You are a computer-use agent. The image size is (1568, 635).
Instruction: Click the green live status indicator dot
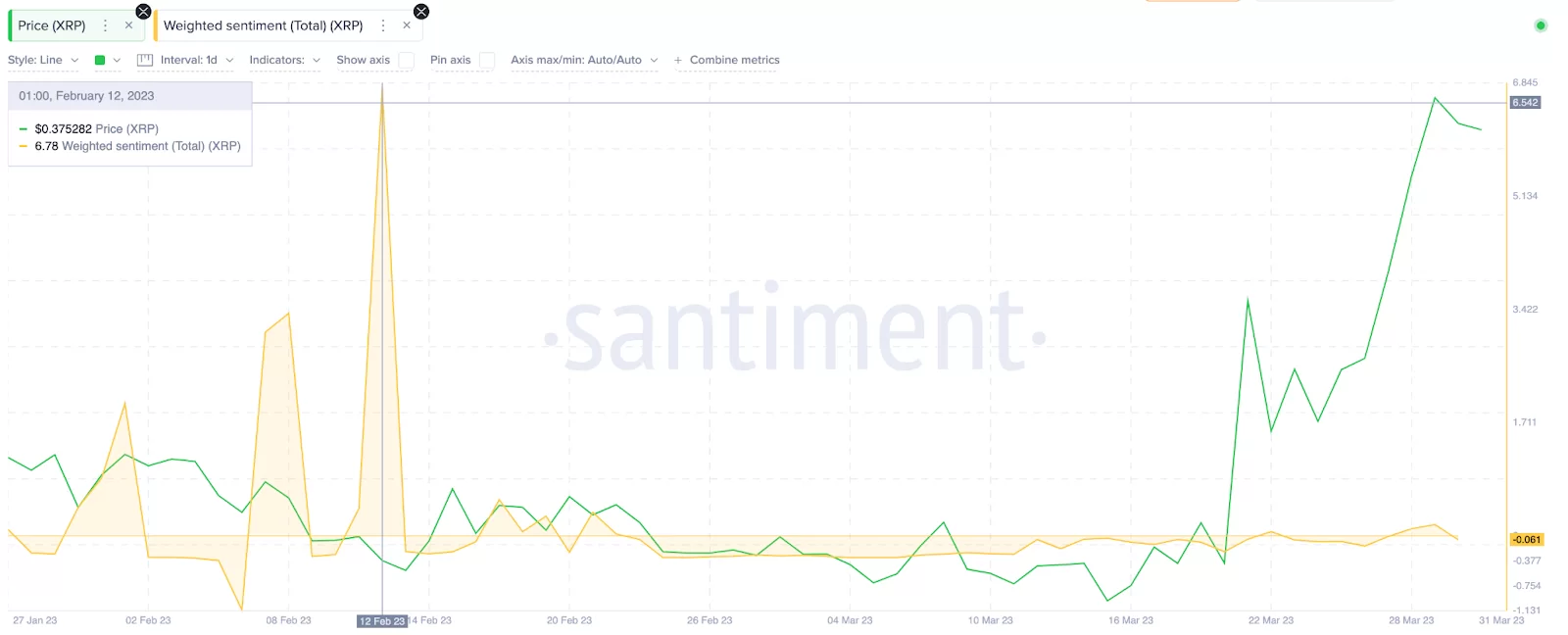point(1541,25)
